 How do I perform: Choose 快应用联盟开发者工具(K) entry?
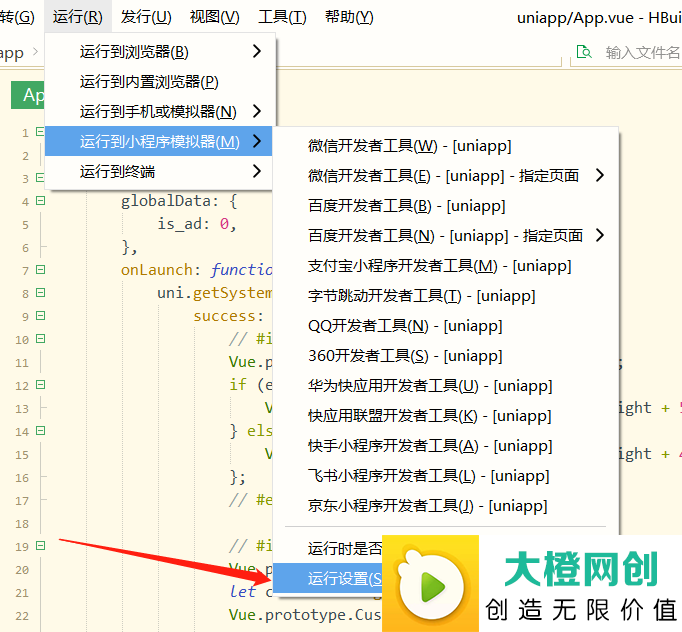(445, 415)
